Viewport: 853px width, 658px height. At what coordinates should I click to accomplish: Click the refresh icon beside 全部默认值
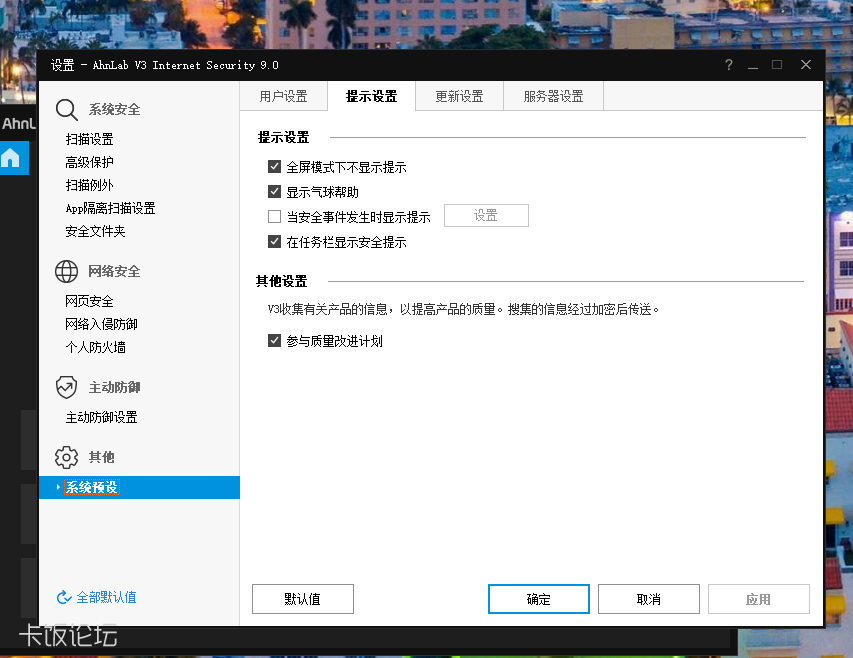pyautogui.click(x=62, y=594)
